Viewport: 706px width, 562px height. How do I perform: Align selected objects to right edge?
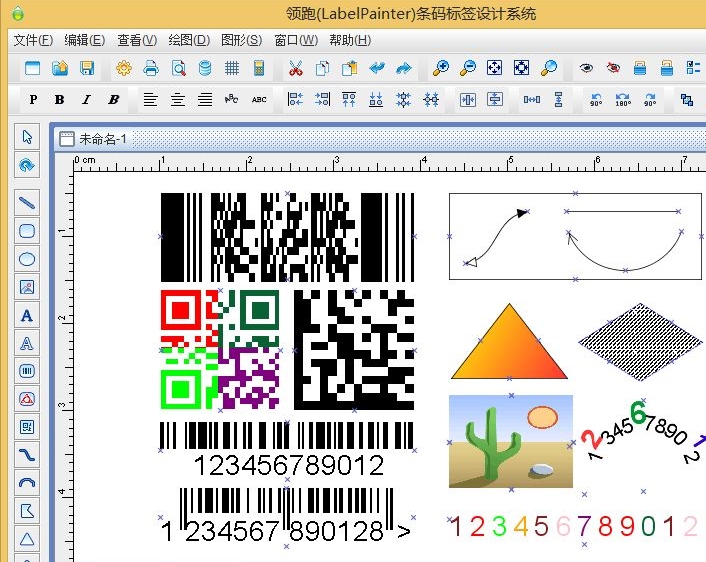322,100
